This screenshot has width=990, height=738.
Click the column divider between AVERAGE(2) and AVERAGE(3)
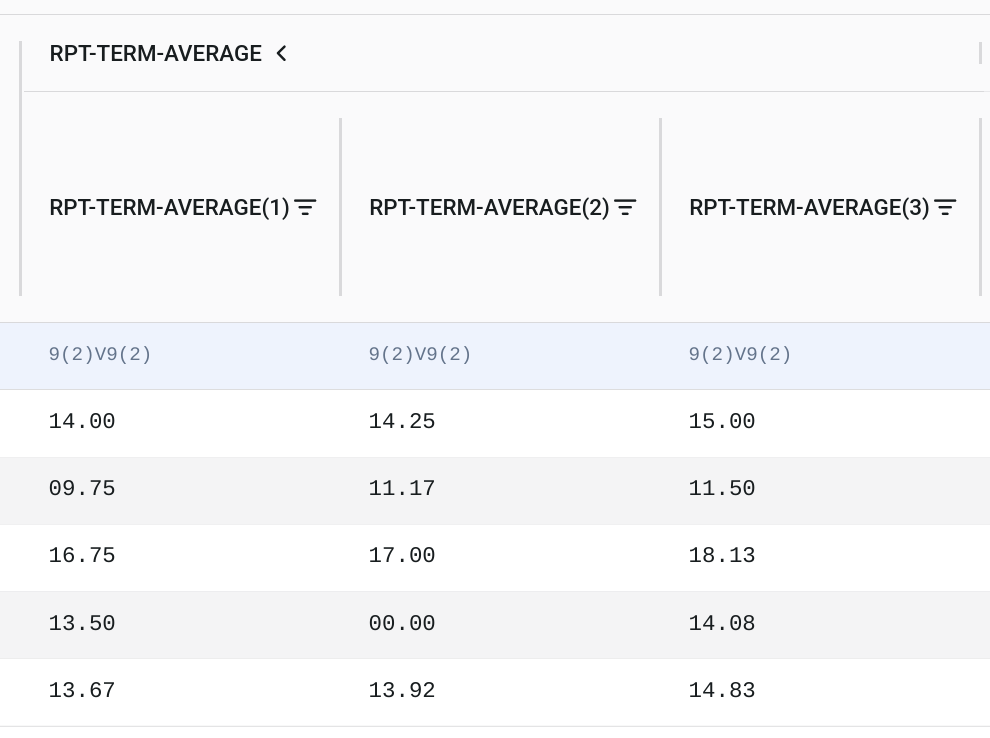[660, 207]
